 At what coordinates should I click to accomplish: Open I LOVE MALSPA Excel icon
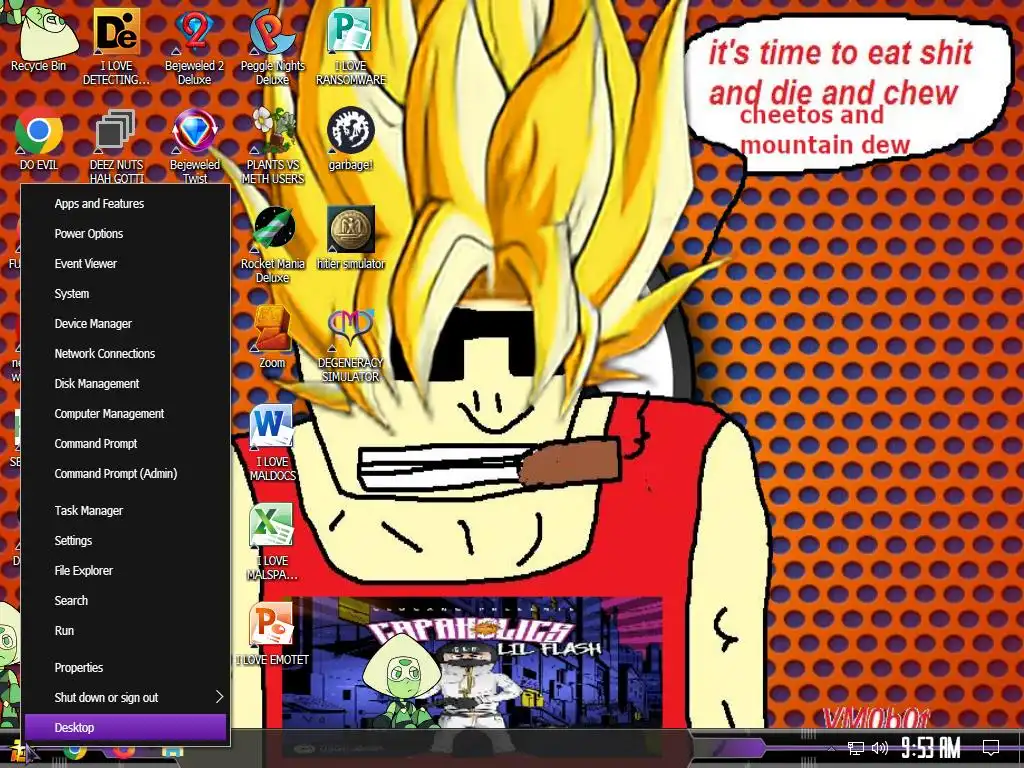click(272, 542)
